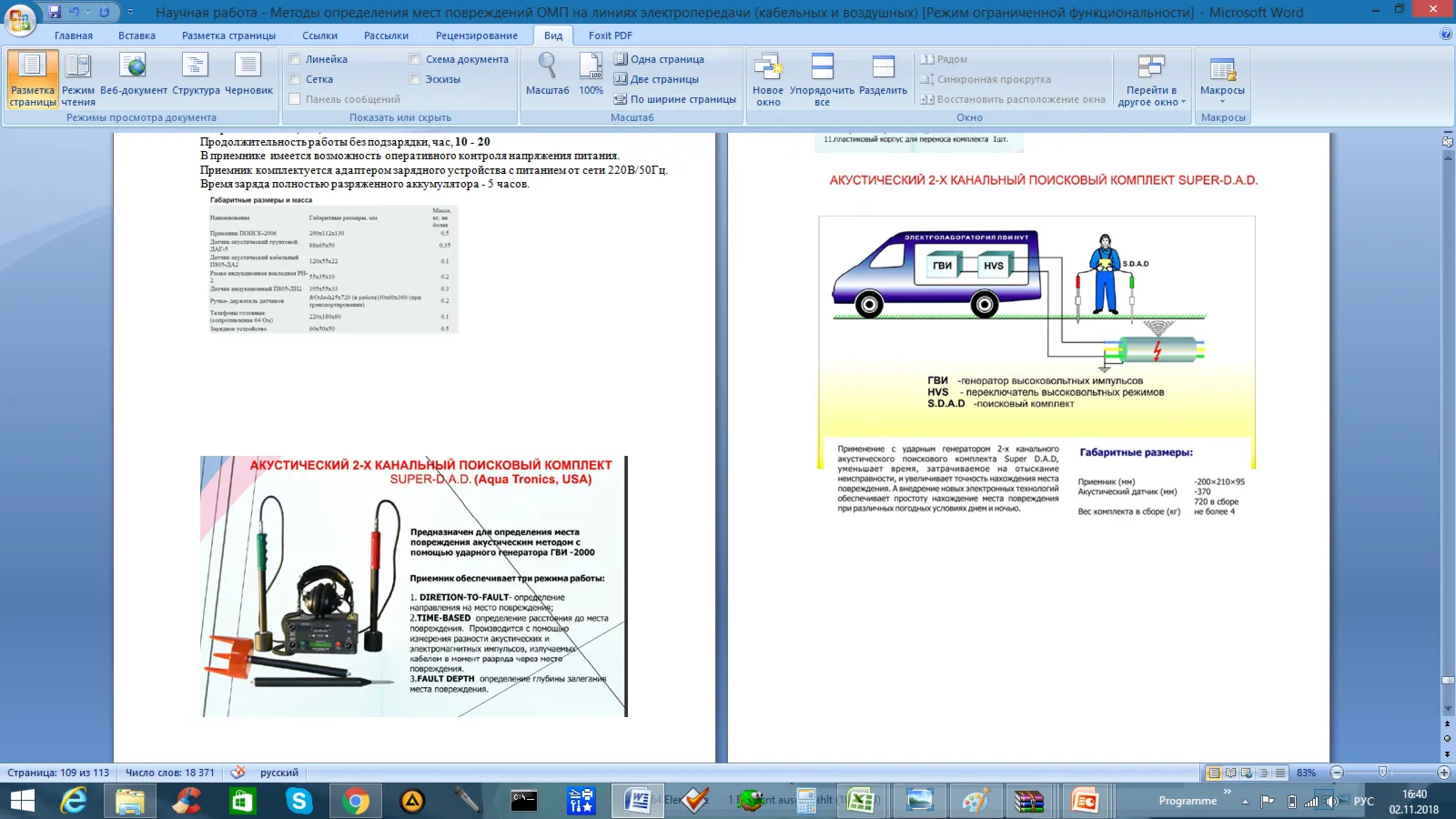Screen dimensions: 1456x819
Task: Open the Windows Start button
Action: point(21,801)
